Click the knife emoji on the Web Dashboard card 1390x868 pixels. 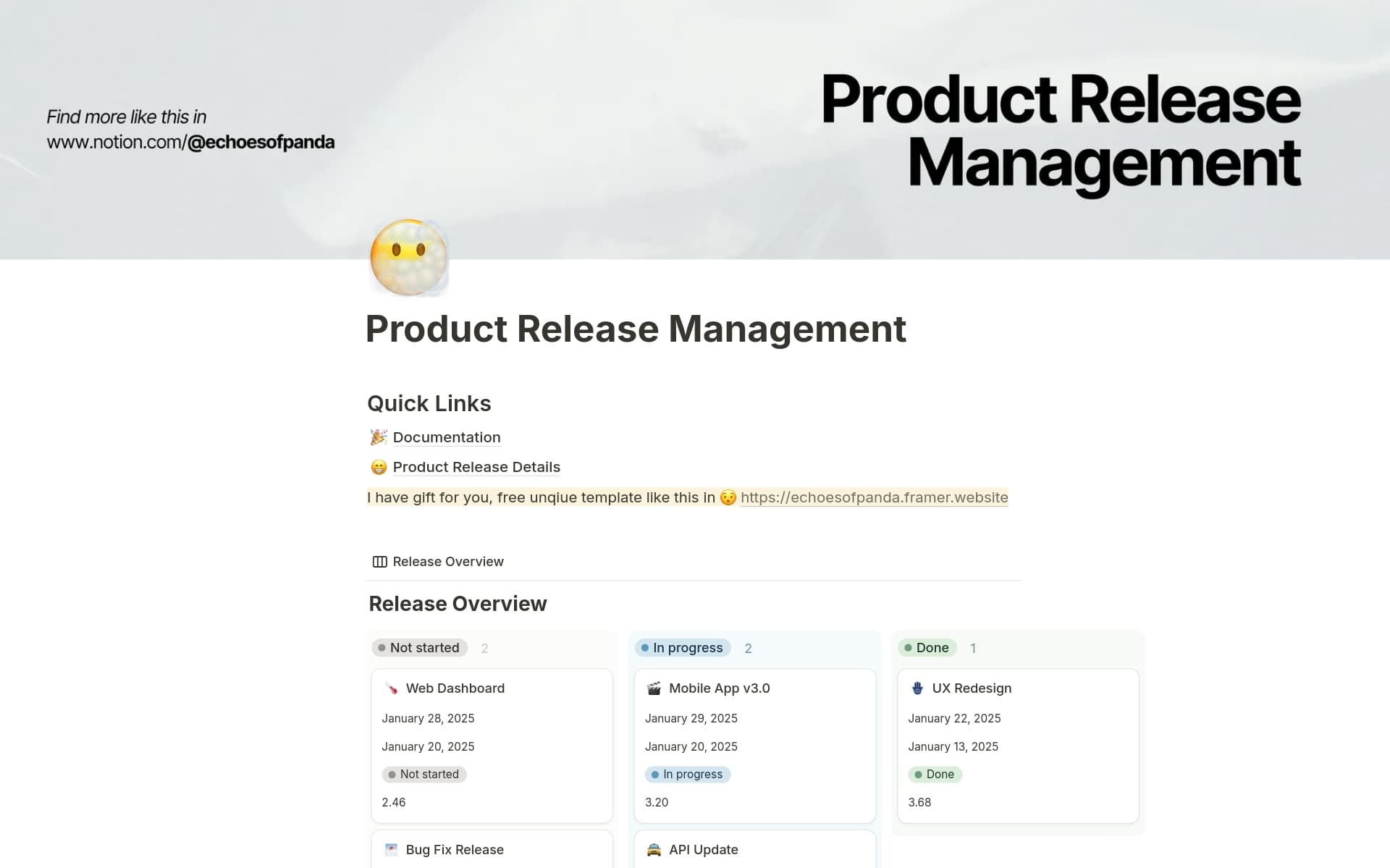(x=390, y=688)
